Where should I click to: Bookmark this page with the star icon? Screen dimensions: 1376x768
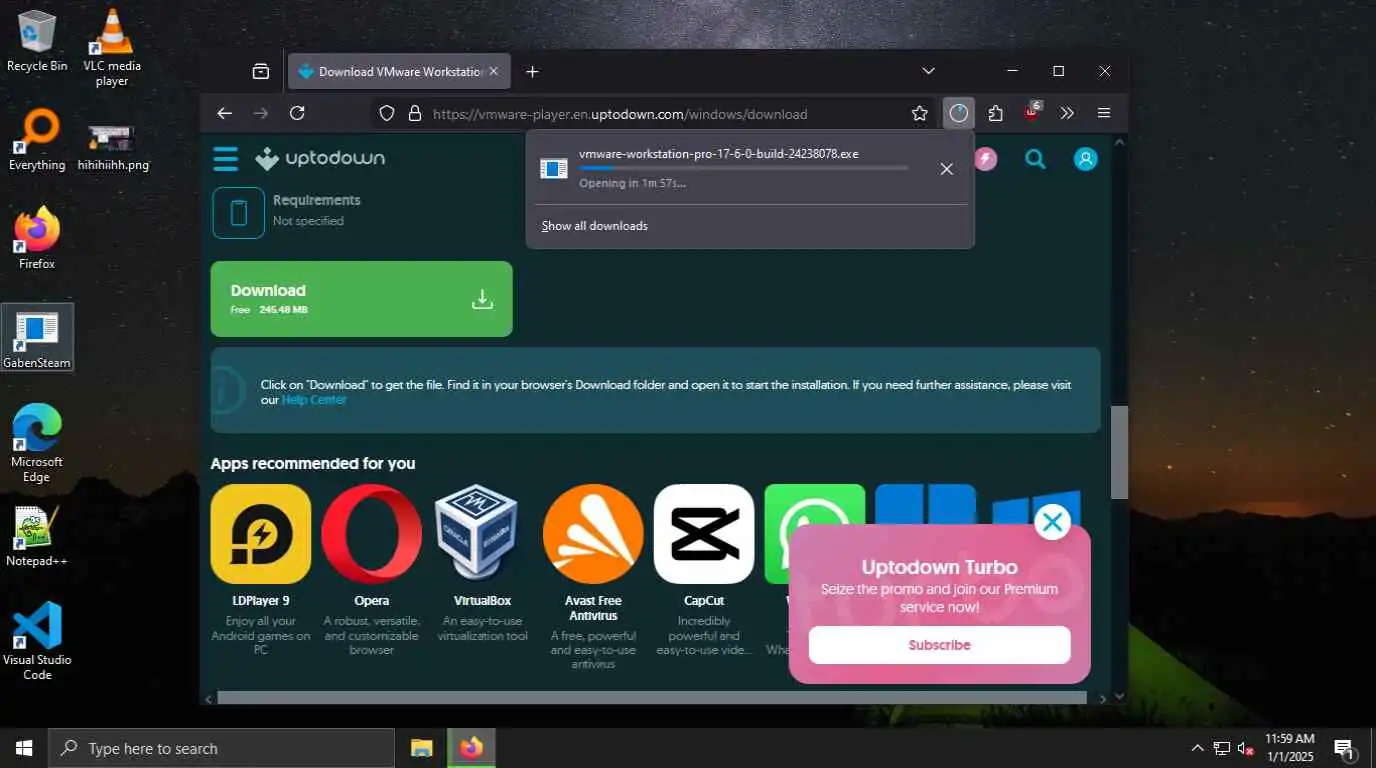pyautogui.click(x=919, y=113)
